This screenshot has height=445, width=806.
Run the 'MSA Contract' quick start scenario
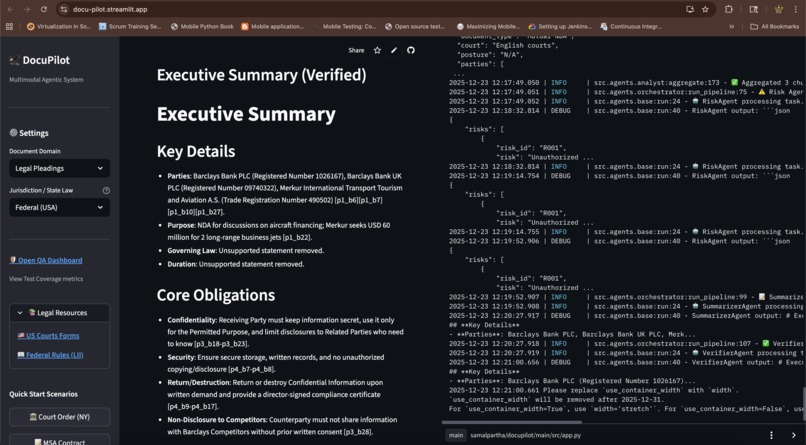coord(59,440)
